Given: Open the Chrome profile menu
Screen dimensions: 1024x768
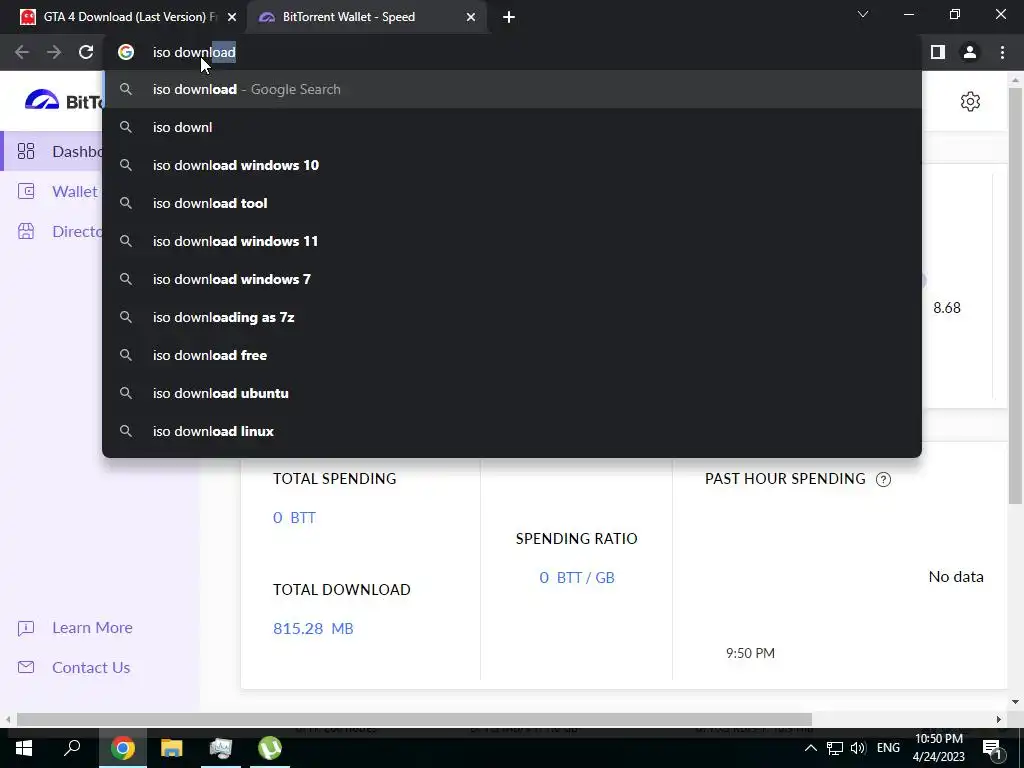Looking at the screenshot, I should pyautogui.click(x=970, y=52).
